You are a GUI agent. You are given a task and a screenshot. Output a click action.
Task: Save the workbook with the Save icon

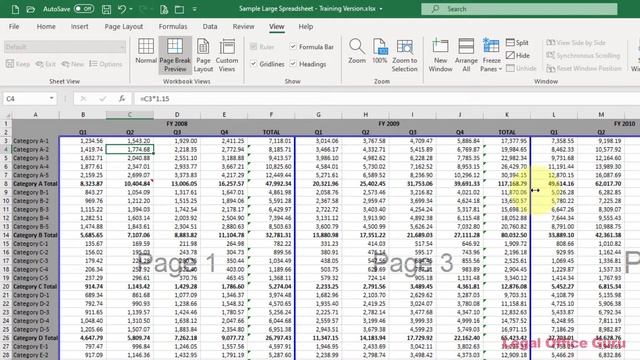106,9
